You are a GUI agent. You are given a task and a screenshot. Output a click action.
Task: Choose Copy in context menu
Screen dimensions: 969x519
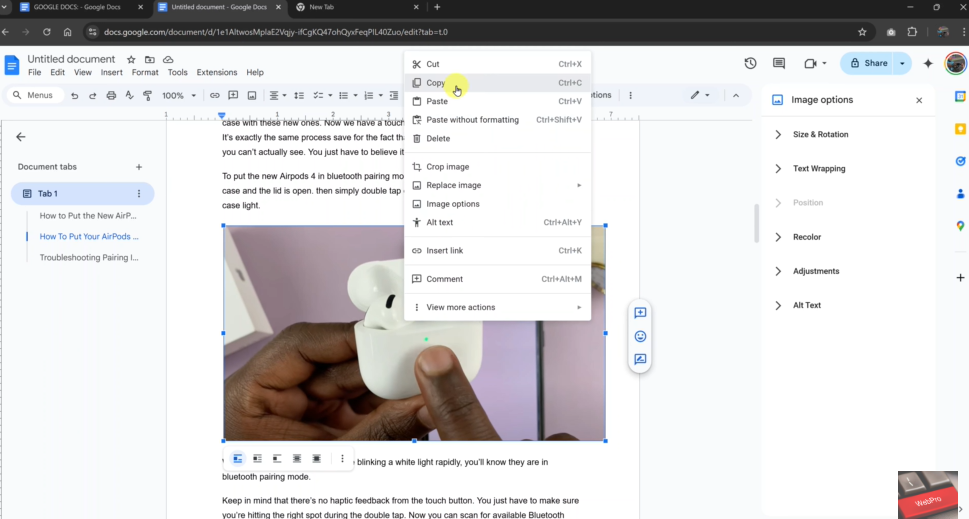(x=497, y=83)
